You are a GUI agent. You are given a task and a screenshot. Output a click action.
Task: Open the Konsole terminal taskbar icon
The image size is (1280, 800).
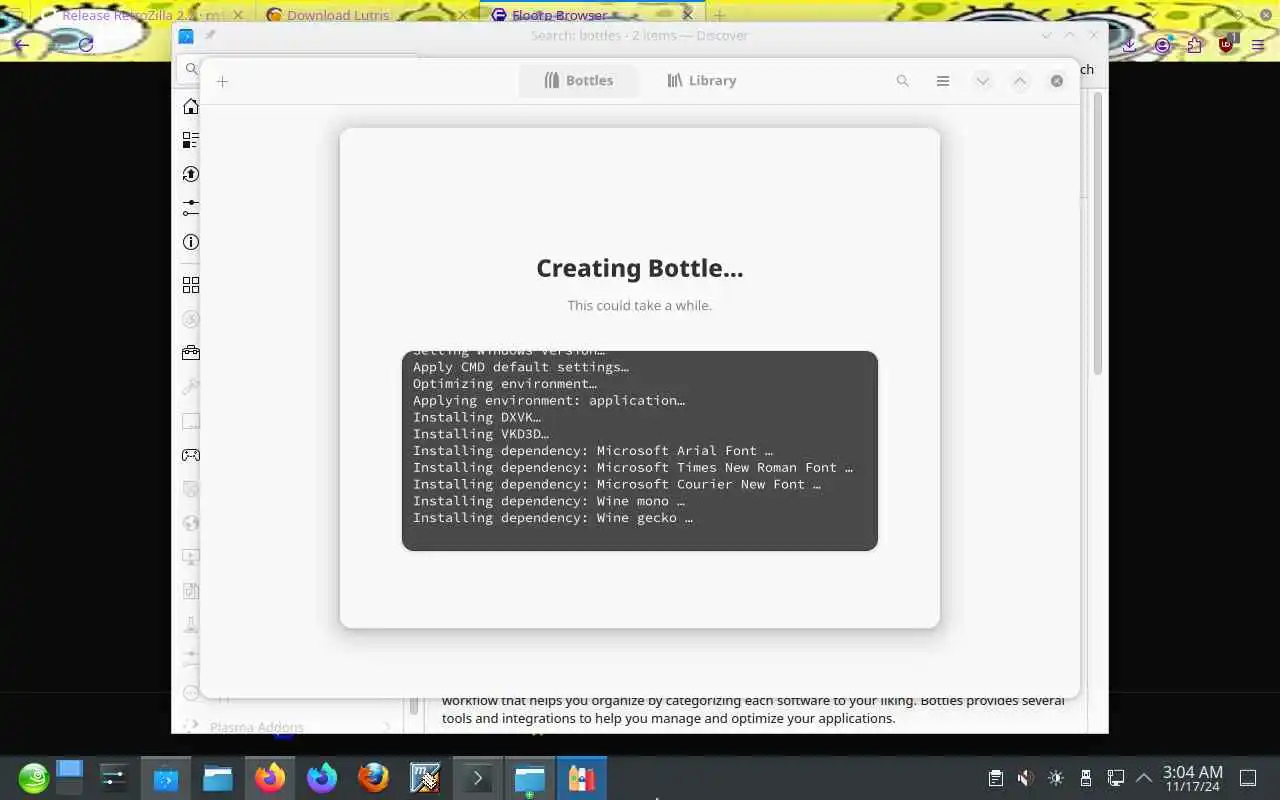(x=478, y=777)
